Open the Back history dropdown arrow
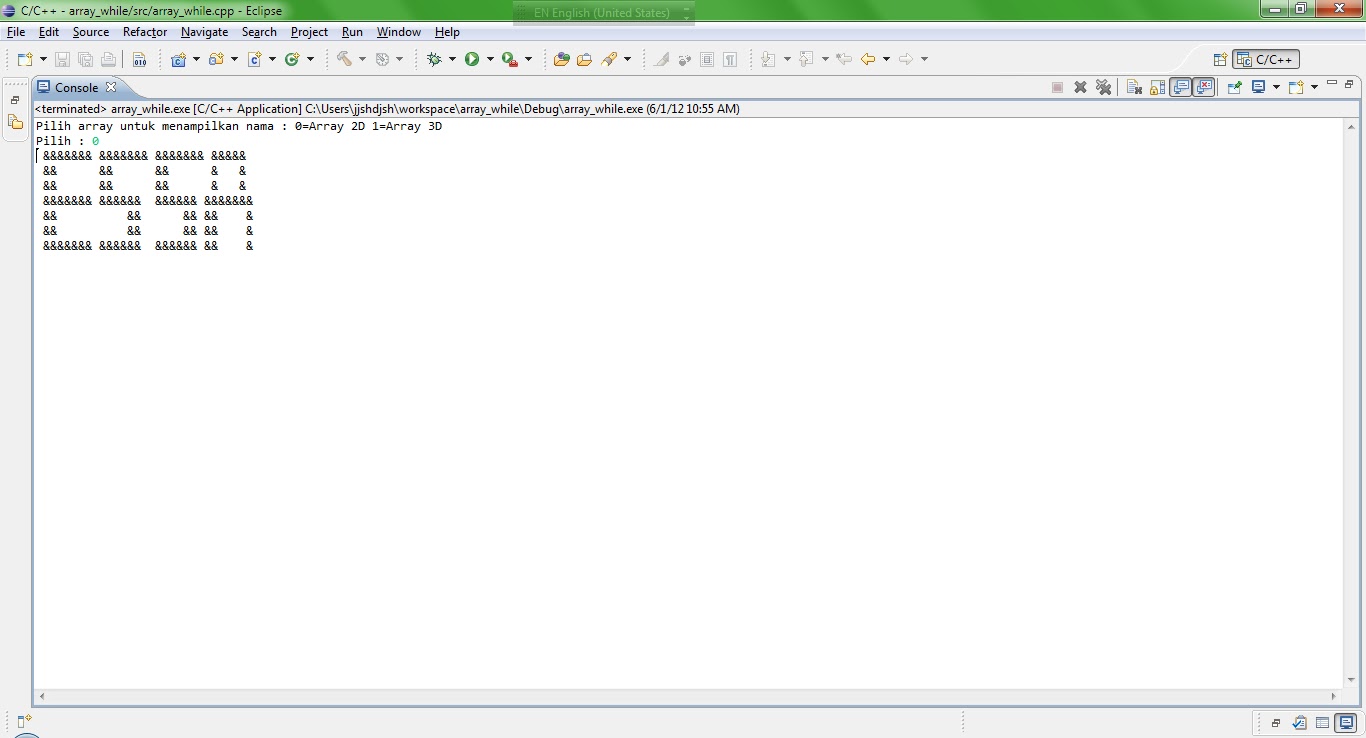 [886, 59]
